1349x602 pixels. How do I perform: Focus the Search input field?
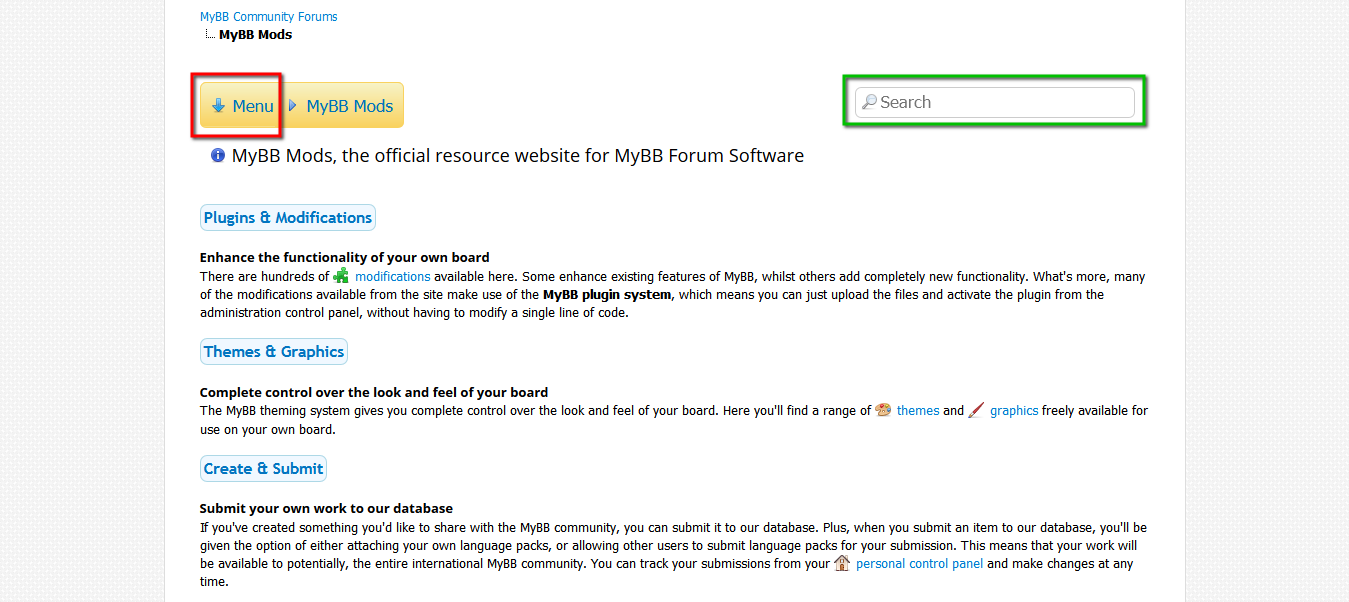pyautogui.click(x=995, y=102)
